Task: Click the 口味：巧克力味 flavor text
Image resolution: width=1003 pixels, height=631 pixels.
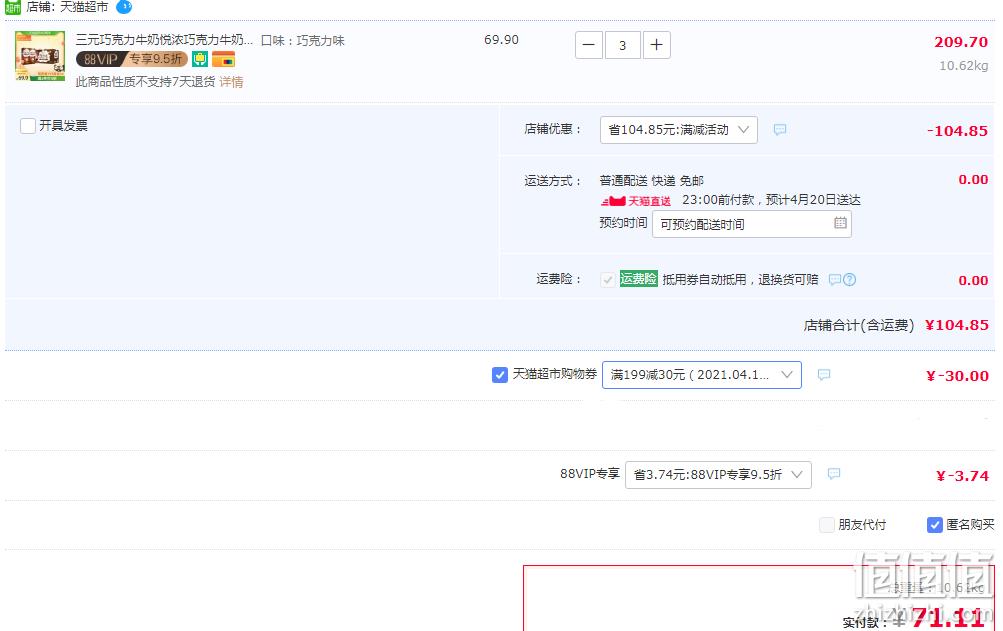Action: [303, 40]
